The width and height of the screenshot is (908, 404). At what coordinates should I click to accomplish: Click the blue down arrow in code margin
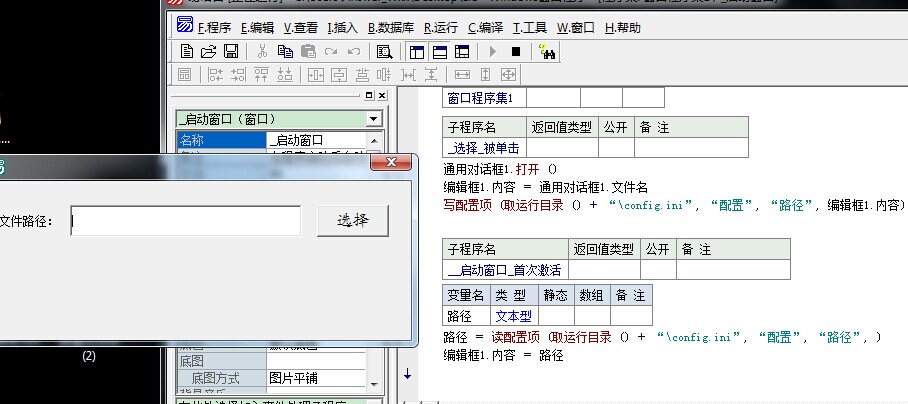408,374
